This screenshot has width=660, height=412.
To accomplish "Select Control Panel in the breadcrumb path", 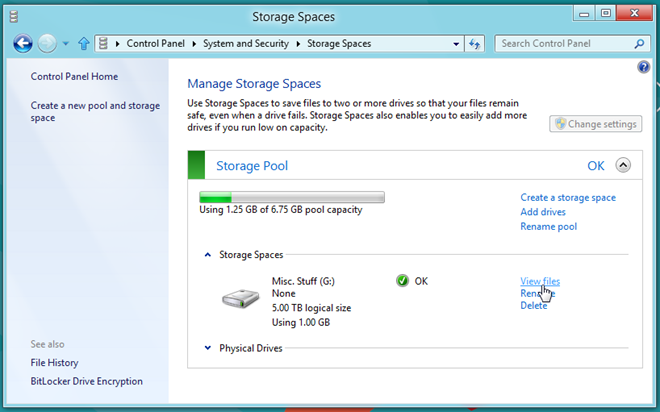I will pos(155,43).
